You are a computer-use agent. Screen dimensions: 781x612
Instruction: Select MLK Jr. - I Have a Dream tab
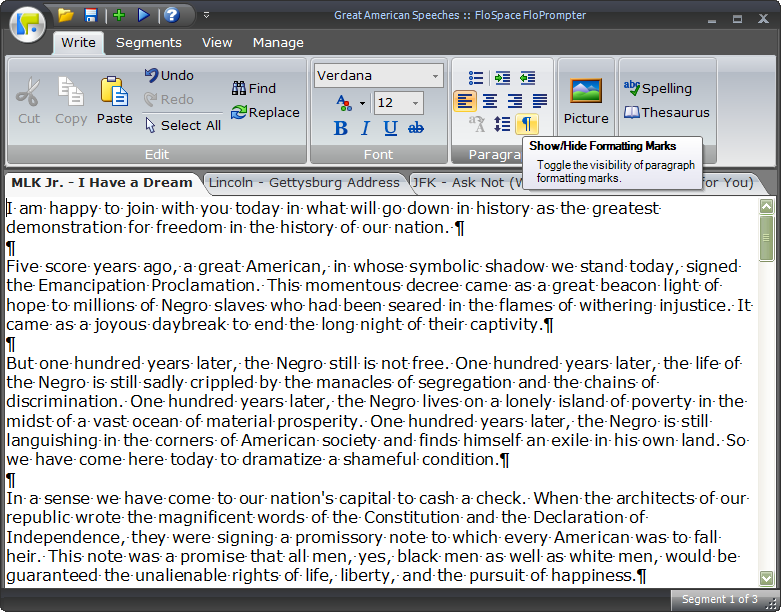tap(102, 183)
